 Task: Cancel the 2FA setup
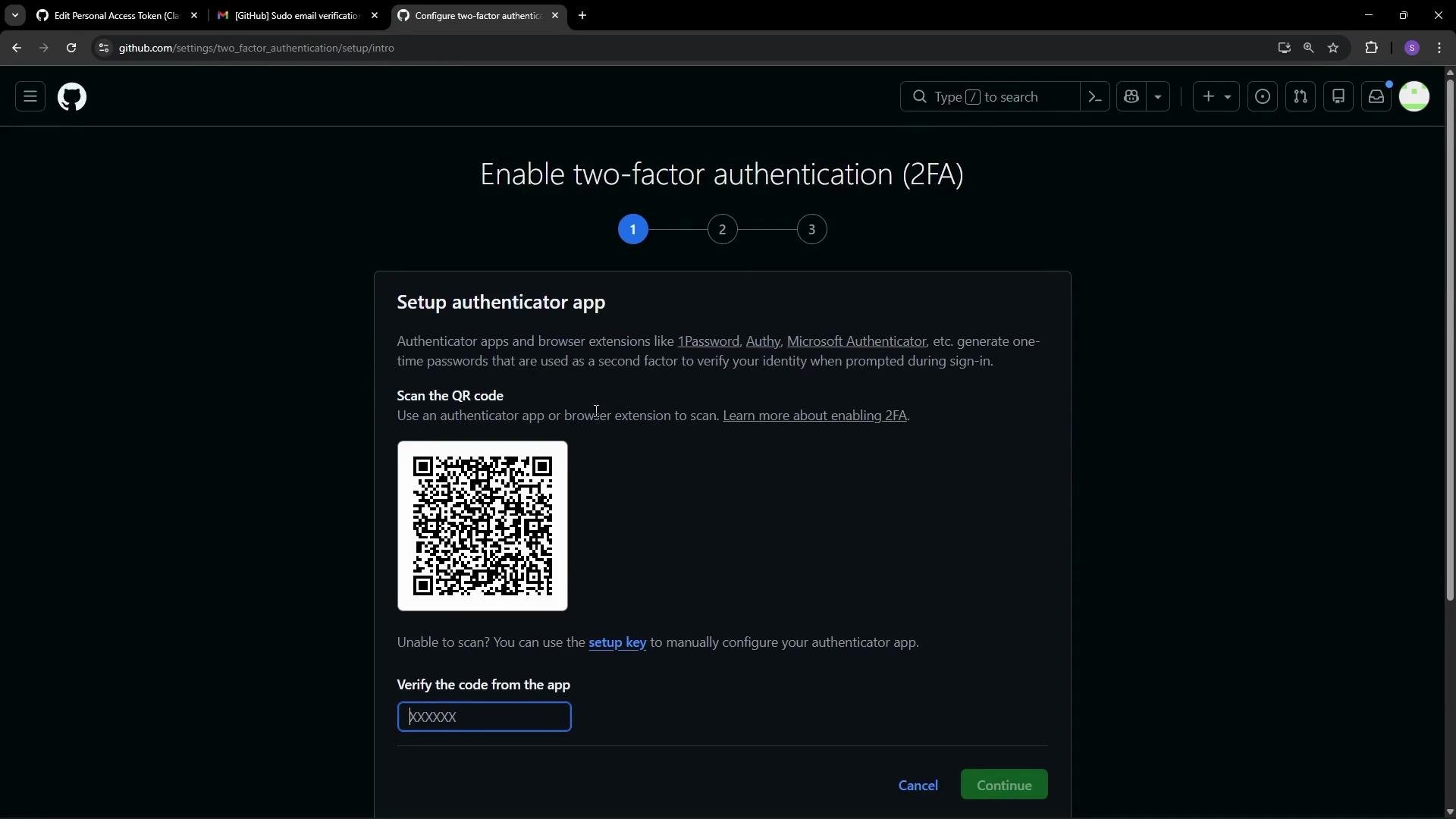[918, 785]
